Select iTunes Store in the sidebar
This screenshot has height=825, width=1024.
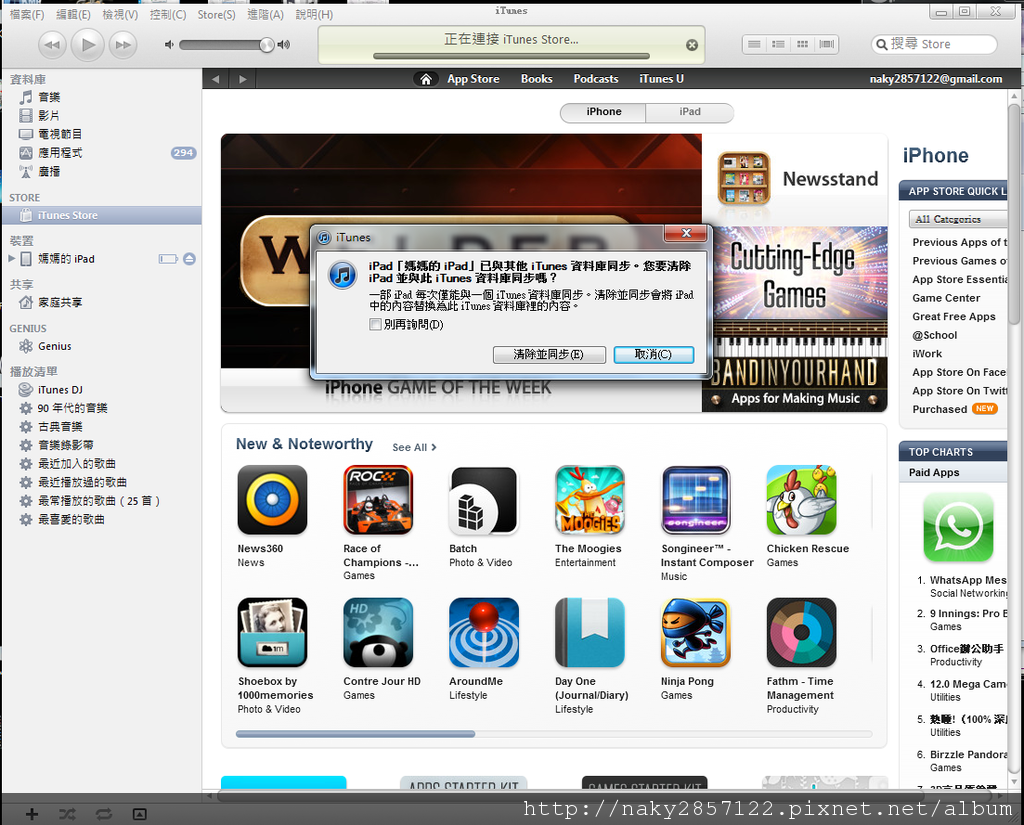tap(101, 216)
